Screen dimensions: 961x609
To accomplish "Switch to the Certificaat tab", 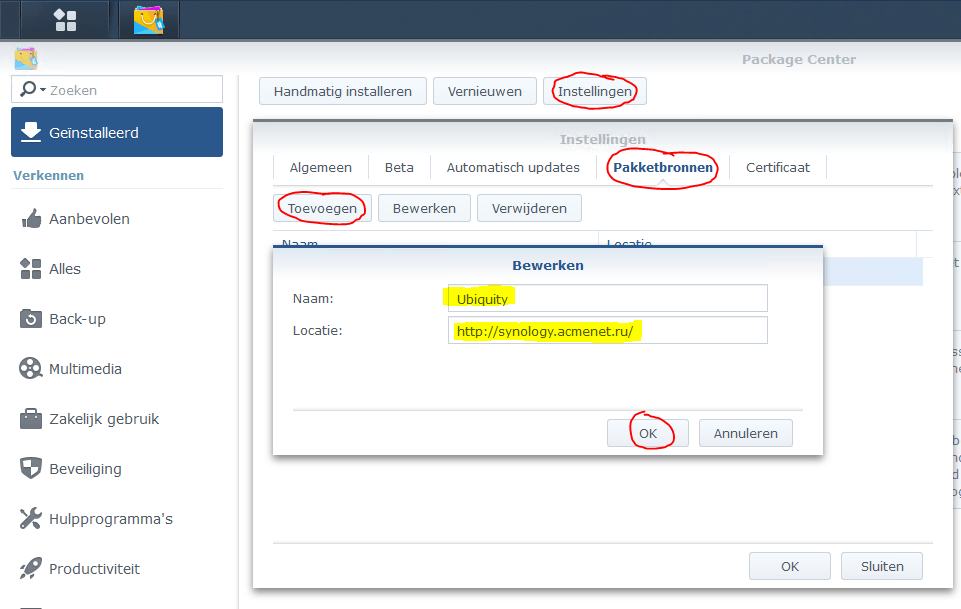I will (778, 167).
